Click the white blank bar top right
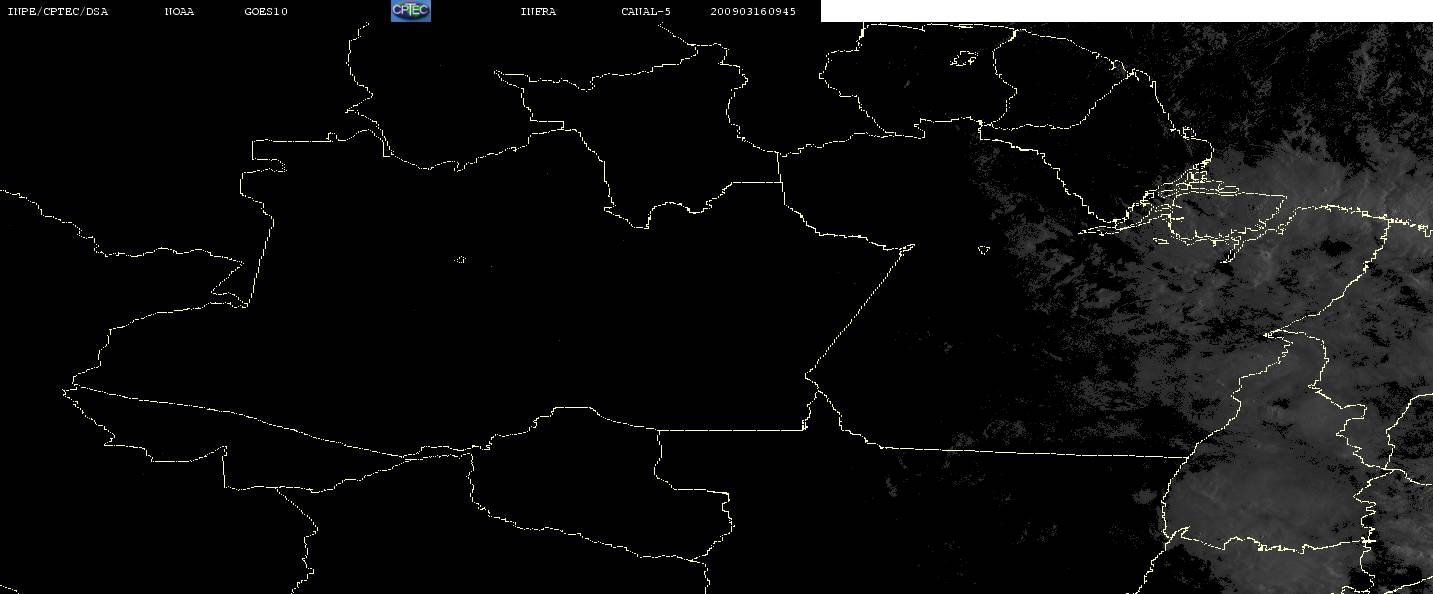Viewport: 1433px width, 594px height. coord(1127,11)
